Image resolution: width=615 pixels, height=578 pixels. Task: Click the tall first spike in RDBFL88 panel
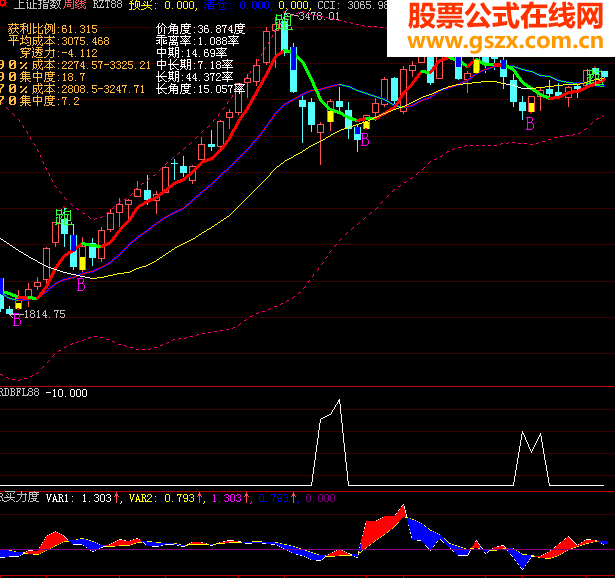click(330, 442)
